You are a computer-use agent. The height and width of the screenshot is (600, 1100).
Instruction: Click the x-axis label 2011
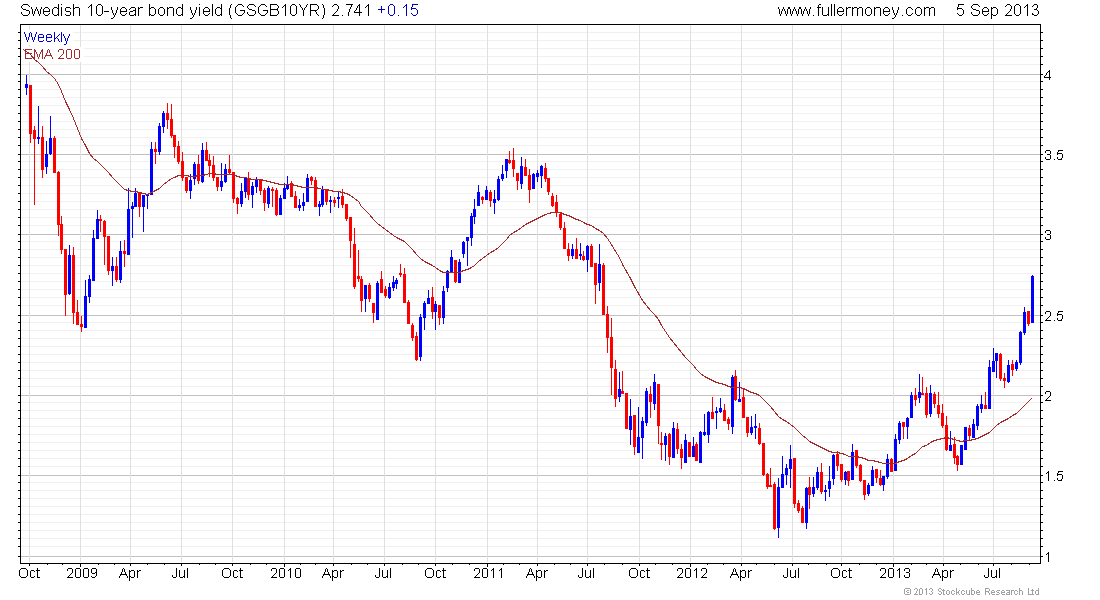(x=488, y=573)
